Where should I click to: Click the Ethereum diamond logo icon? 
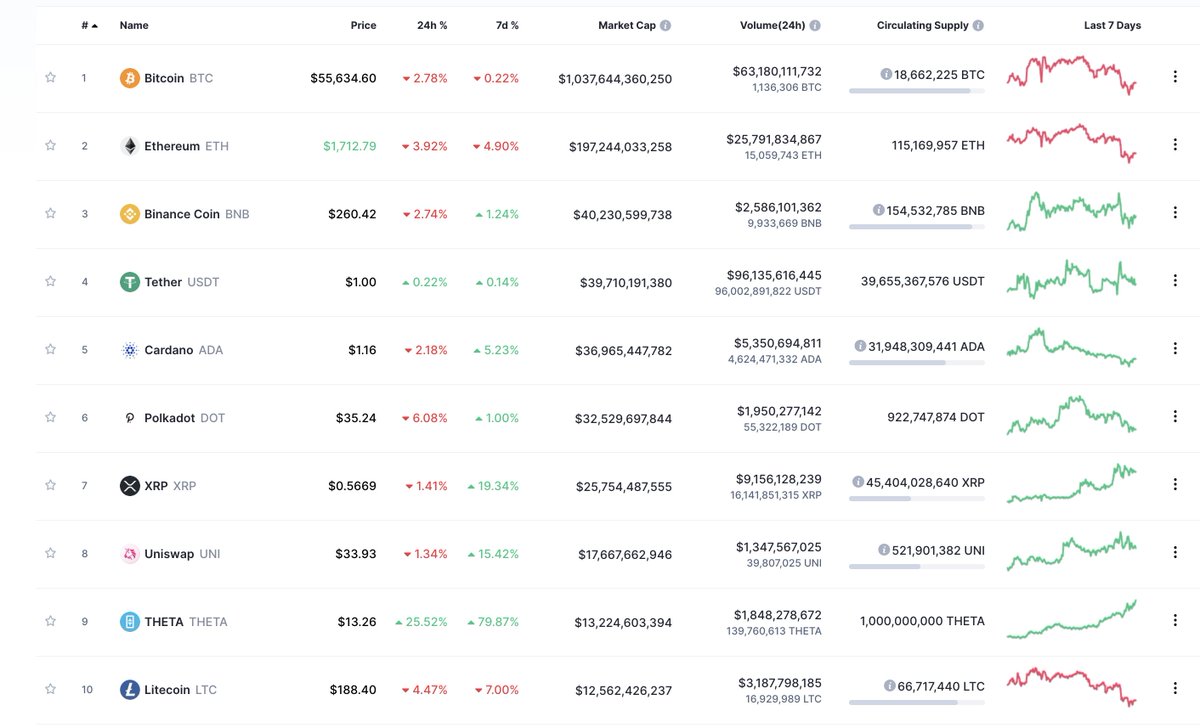(x=130, y=146)
